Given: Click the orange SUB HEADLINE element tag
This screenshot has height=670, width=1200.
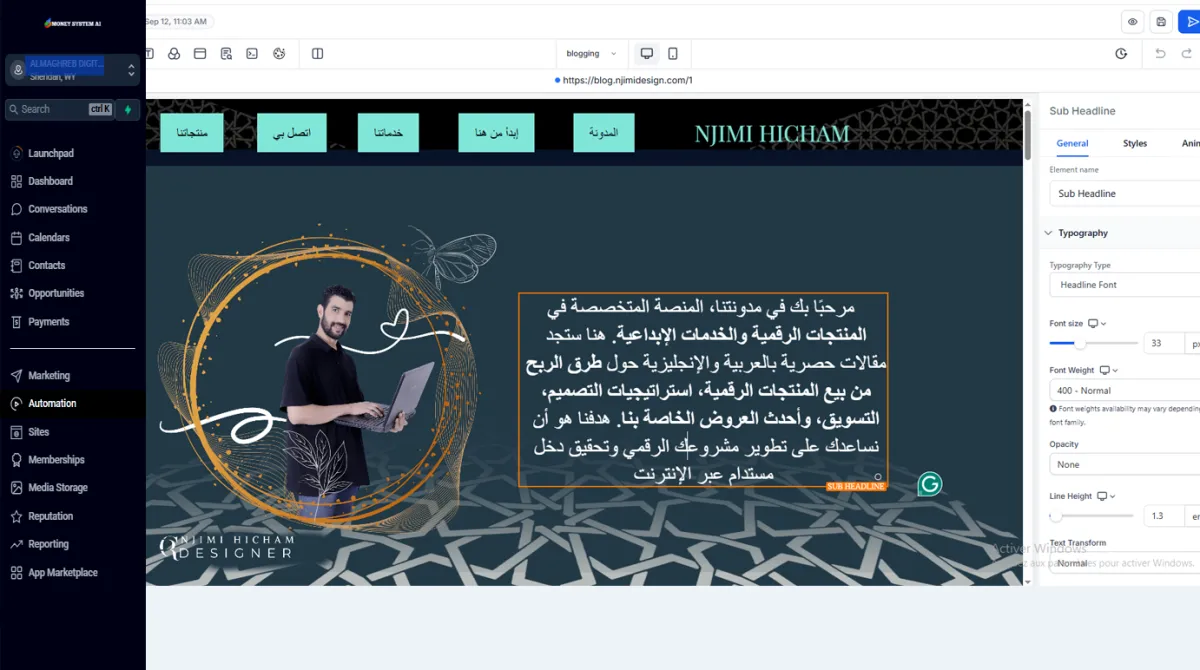Looking at the screenshot, I should [x=857, y=486].
